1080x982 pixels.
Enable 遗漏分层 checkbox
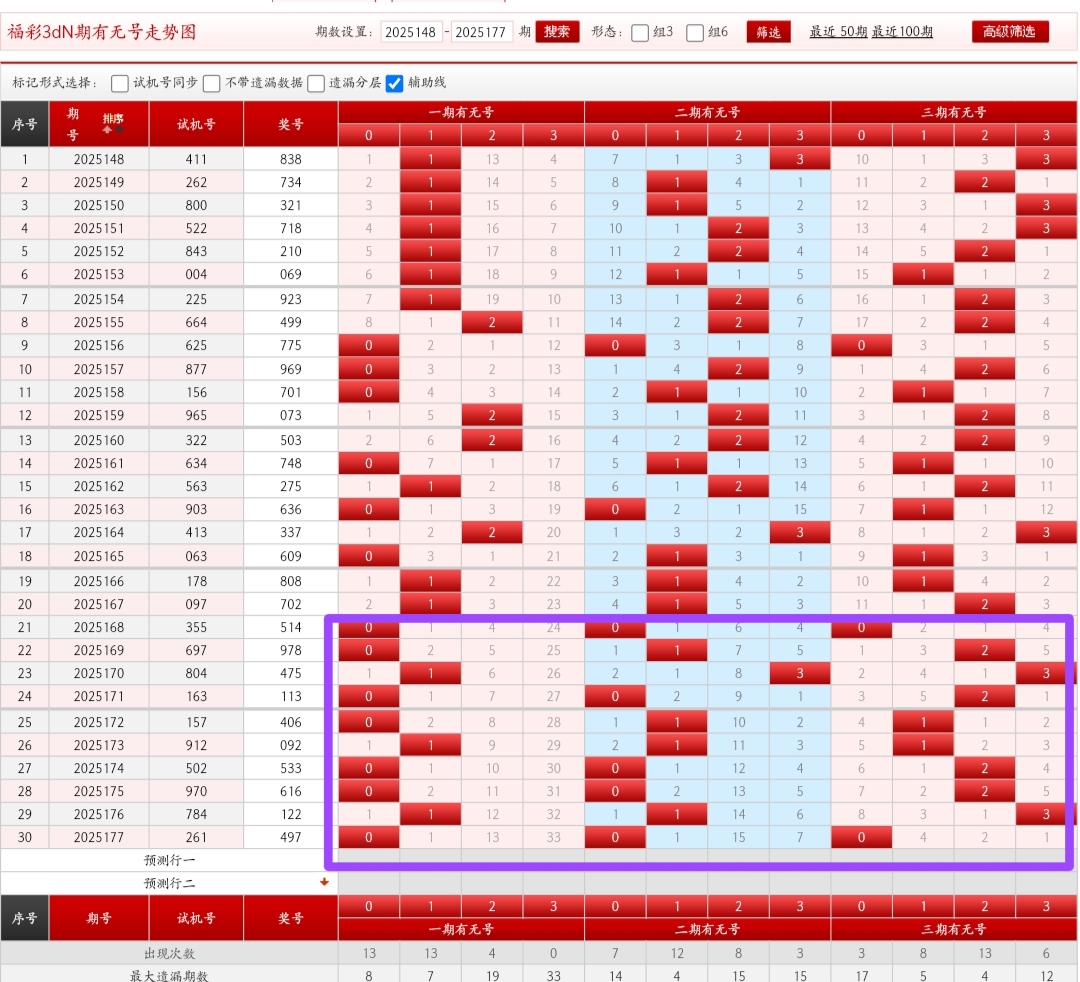(x=316, y=83)
